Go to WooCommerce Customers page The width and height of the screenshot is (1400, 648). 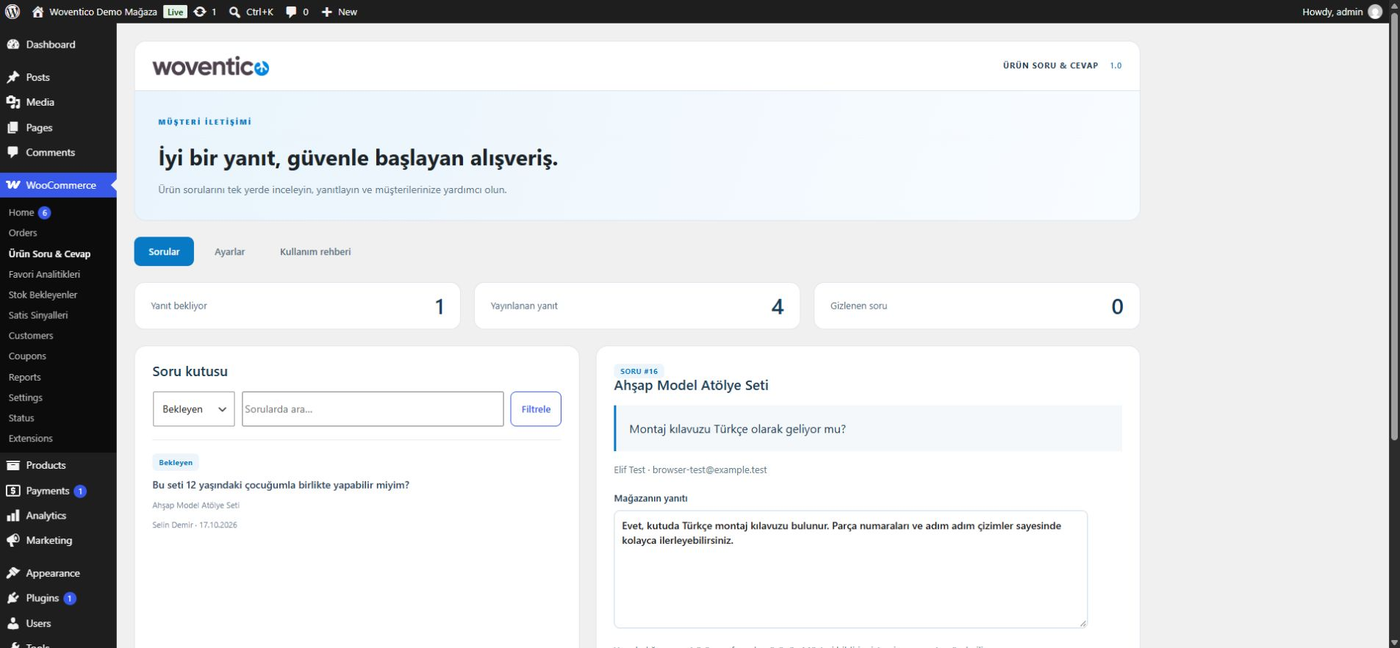tap(31, 336)
